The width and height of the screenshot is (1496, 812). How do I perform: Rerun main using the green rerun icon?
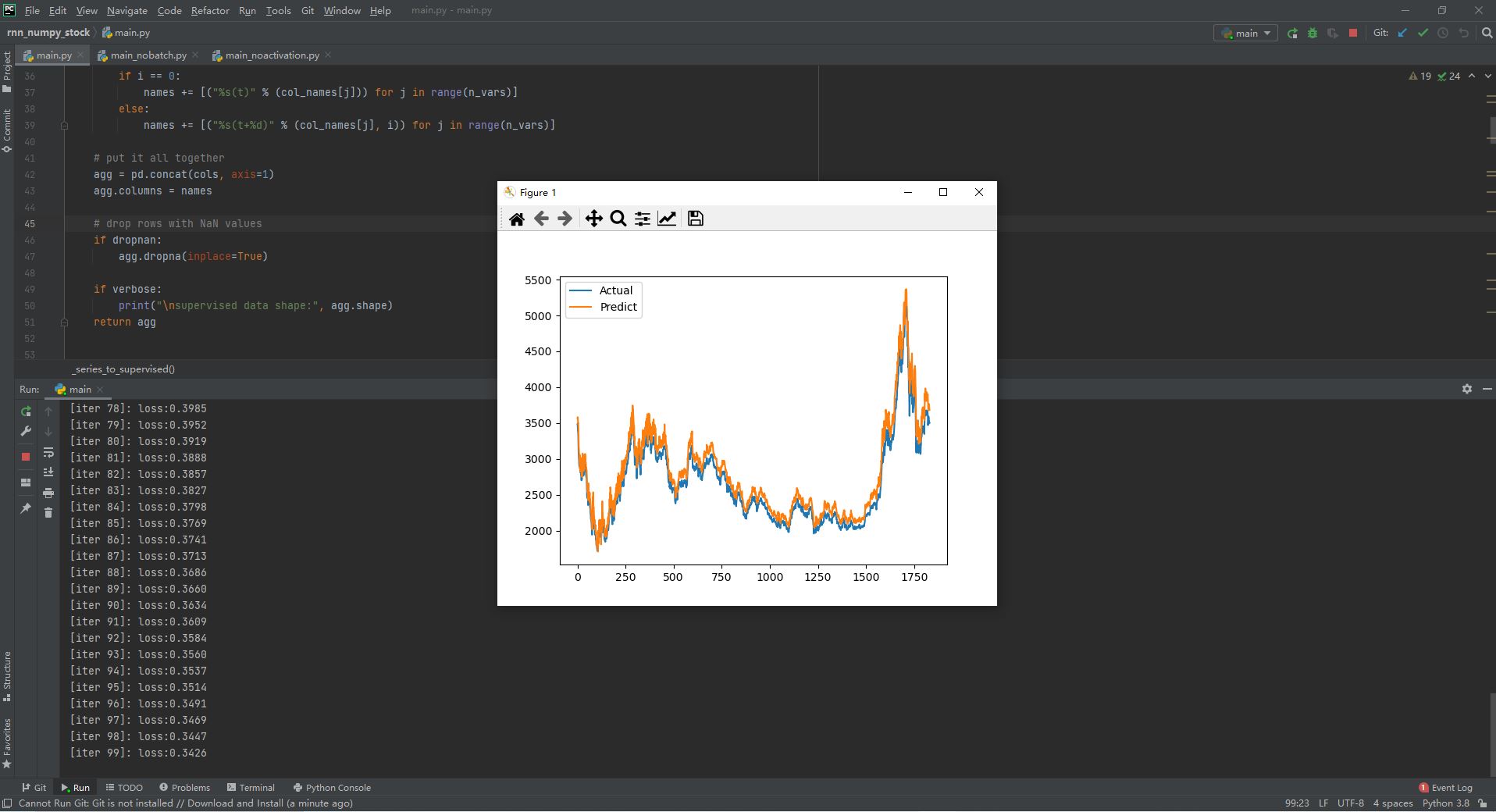(26, 411)
